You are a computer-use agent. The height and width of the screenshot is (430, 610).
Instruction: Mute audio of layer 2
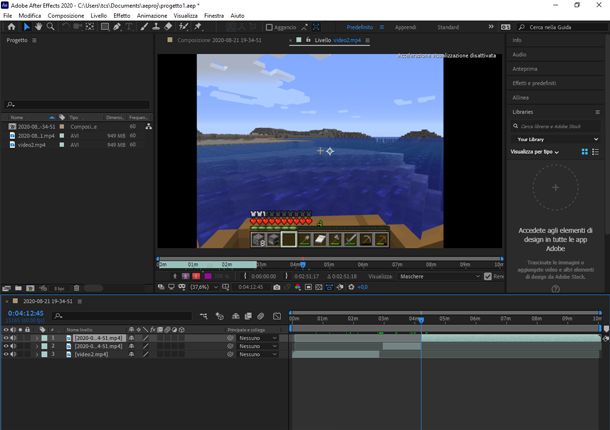tap(14, 346)
